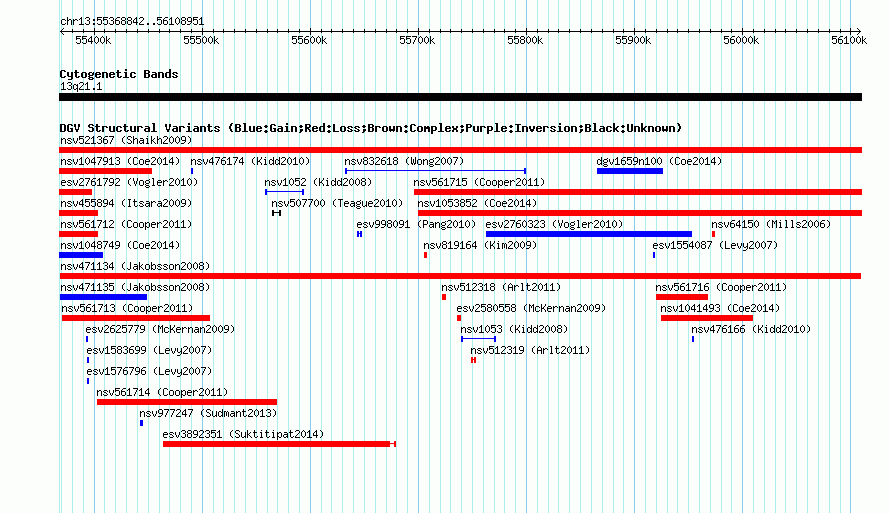890x513 pixels.
Task: Click the 13q21.1 band label
Action: tap(81, 86)
